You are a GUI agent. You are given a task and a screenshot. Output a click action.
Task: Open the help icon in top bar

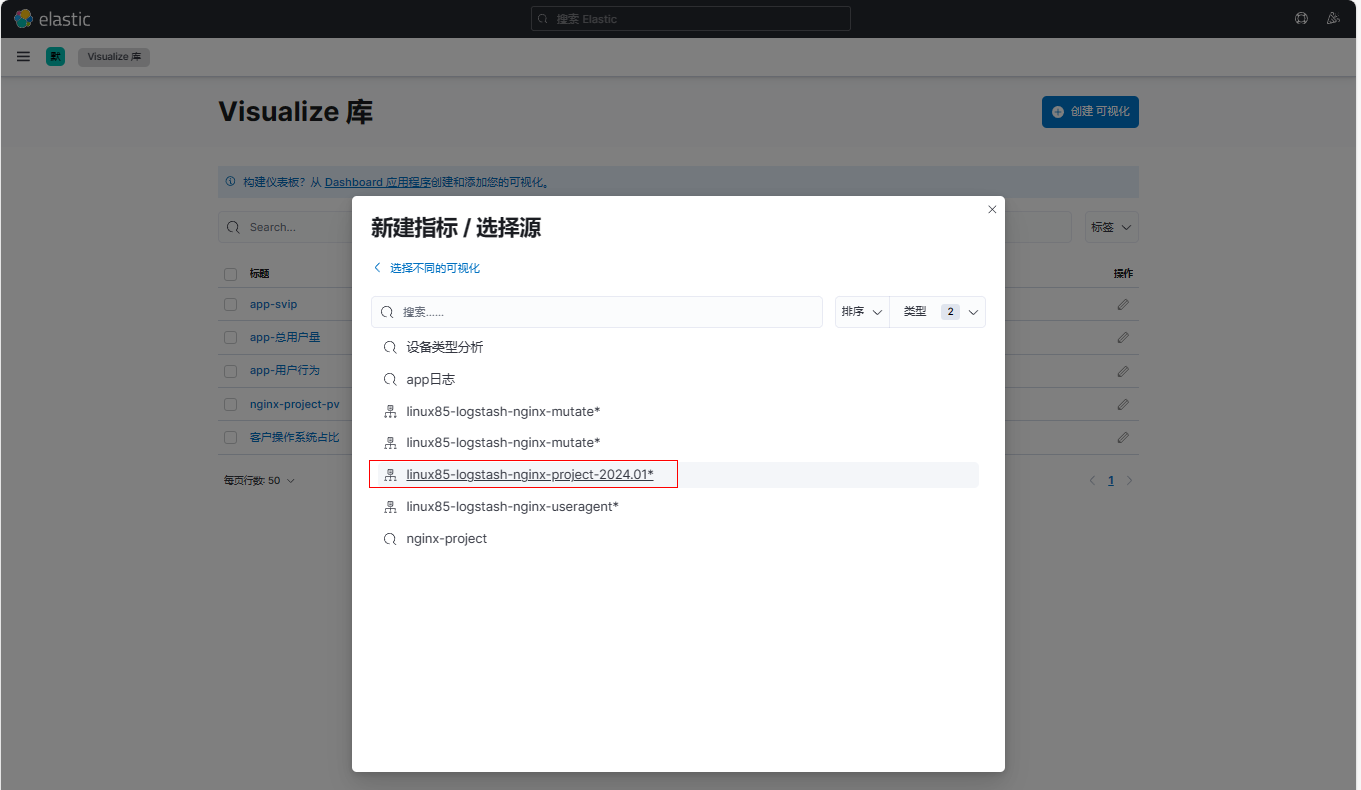(x=1301, y=18)
